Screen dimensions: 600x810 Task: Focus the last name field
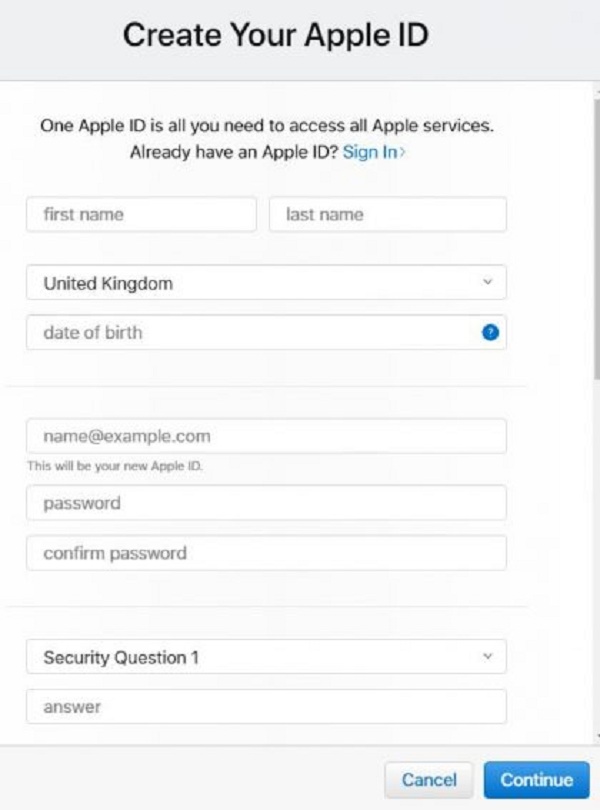click(x=388, y=214)
